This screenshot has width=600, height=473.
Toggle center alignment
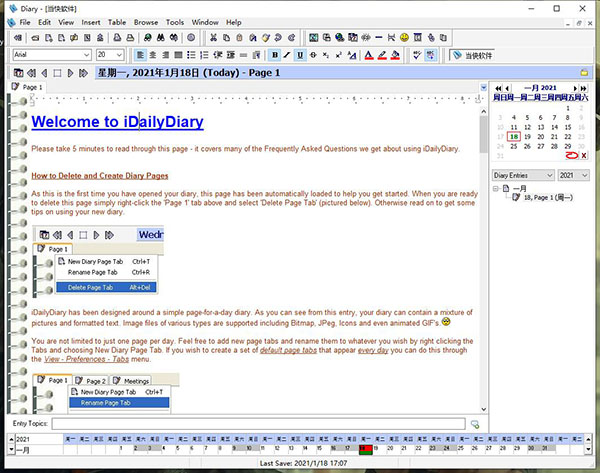click(x=153, y=55)
